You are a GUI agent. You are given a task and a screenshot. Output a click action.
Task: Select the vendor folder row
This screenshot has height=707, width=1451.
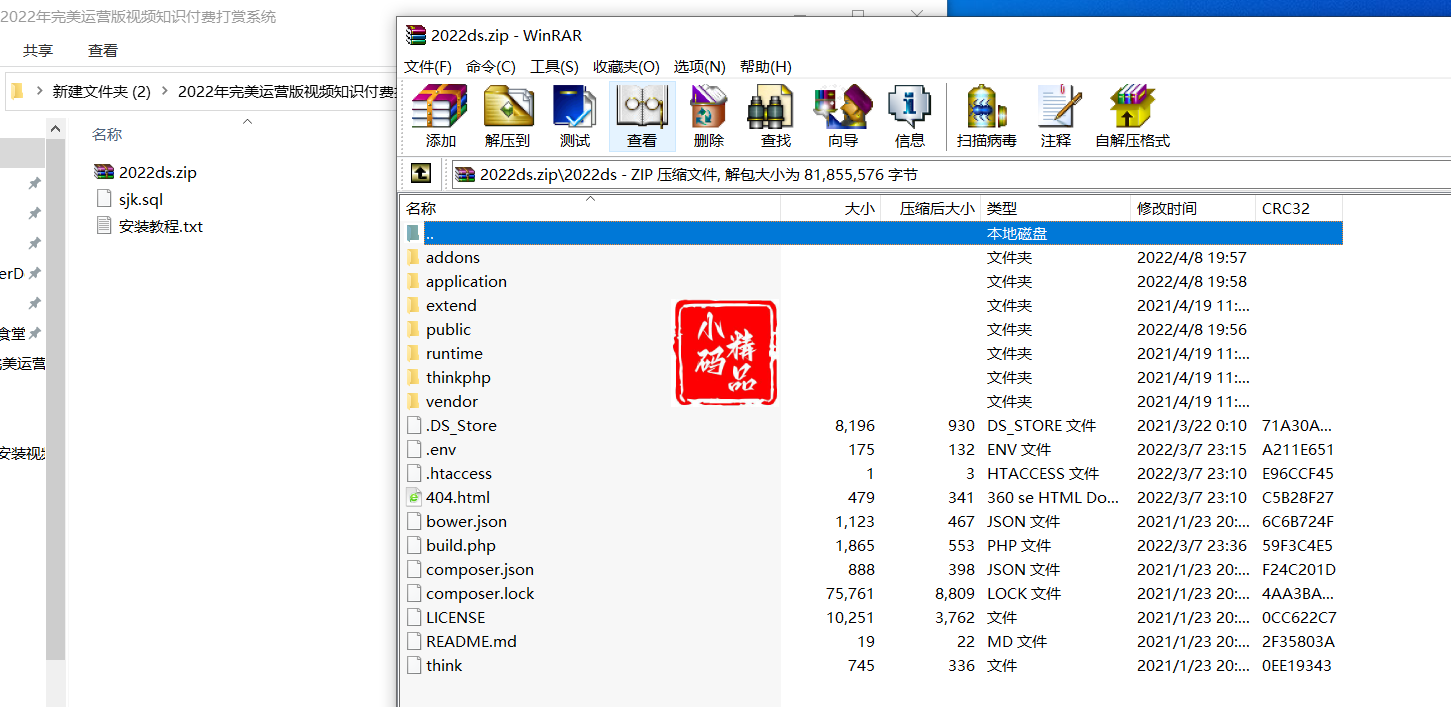point(871,401)
